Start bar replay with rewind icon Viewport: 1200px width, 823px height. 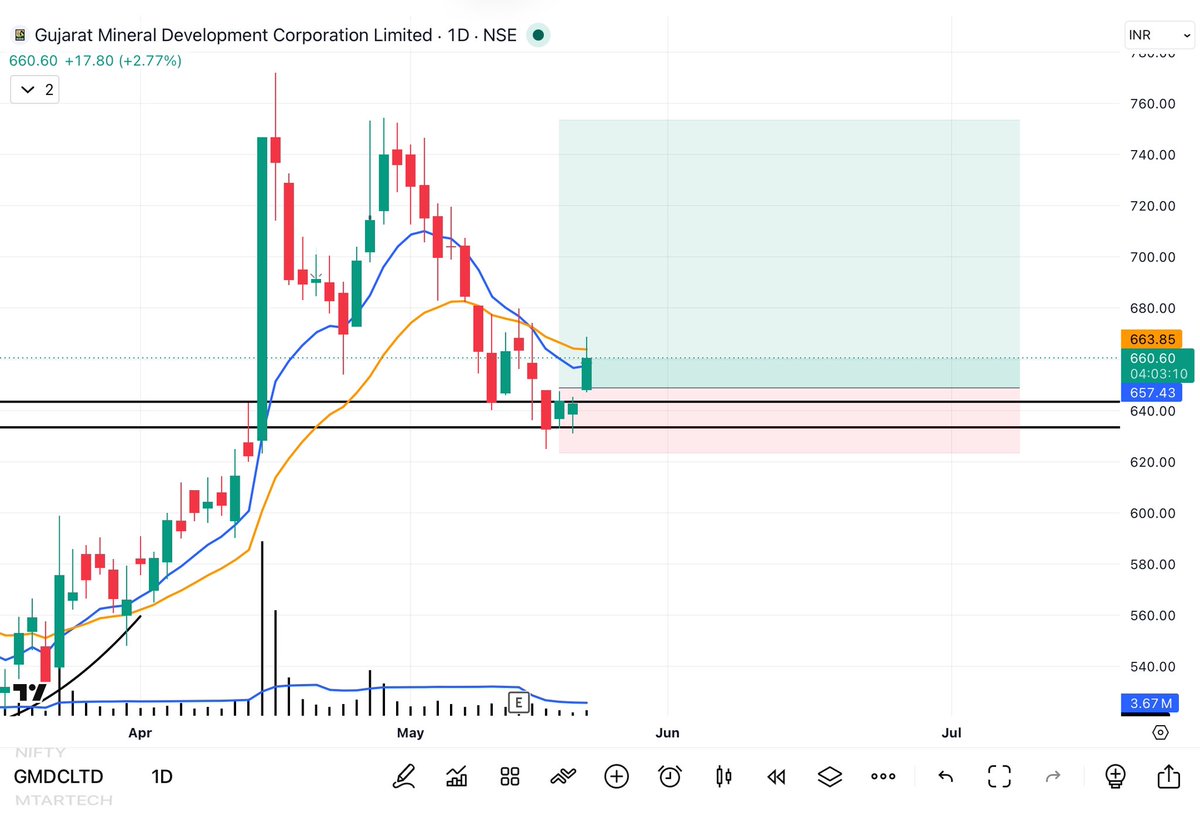click(x=776, y=776)
